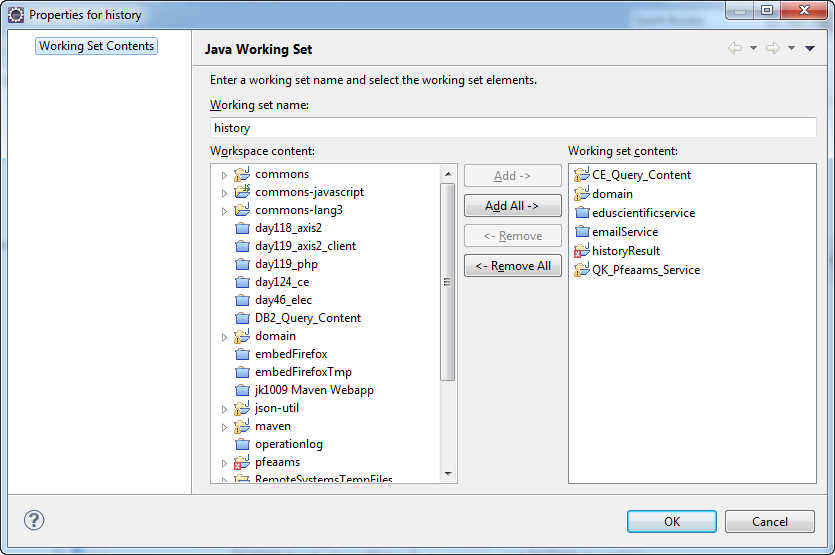This screenshot has height=555, width=835.
Task: Click the historyResult project icon
Action: [582, 251]
